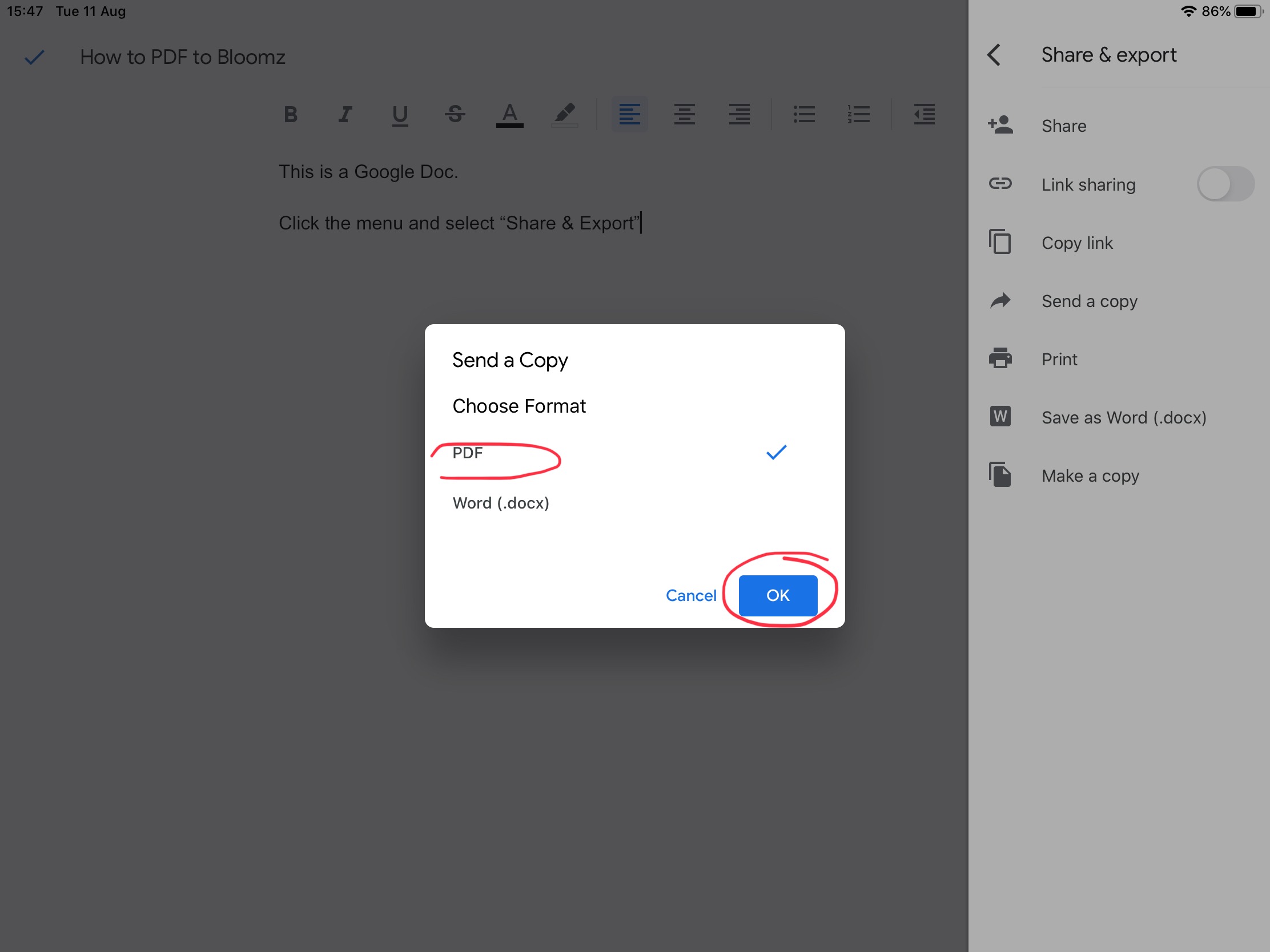The width and height of the screenshot is (1270, 952).
Task: Enable the Link sharing switch
Action: [1225, 184]
